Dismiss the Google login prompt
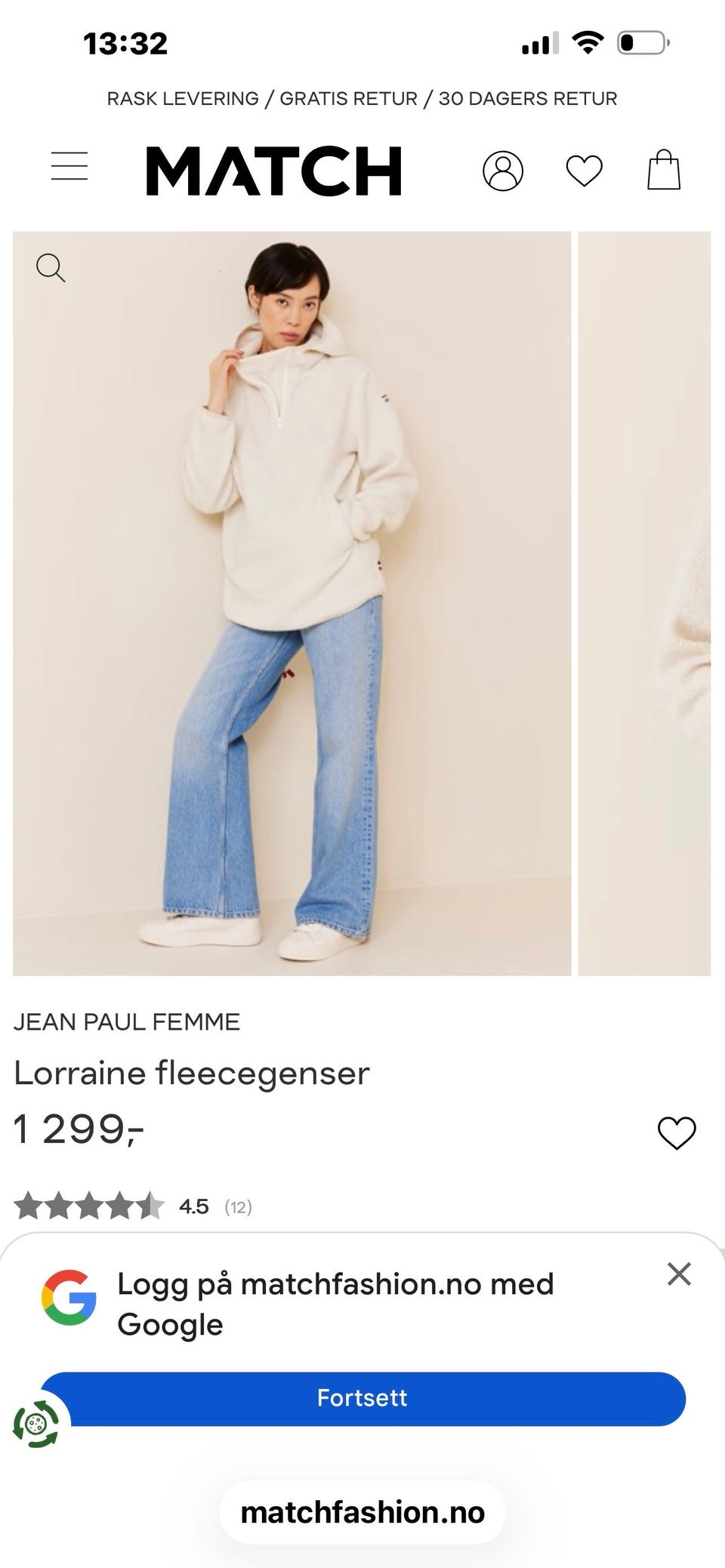This screenshot has height=1568, width=725. click(x=679, y=1274)
